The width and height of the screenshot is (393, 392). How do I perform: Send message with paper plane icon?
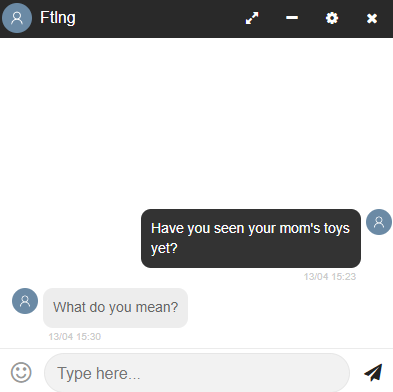point(373,372)
